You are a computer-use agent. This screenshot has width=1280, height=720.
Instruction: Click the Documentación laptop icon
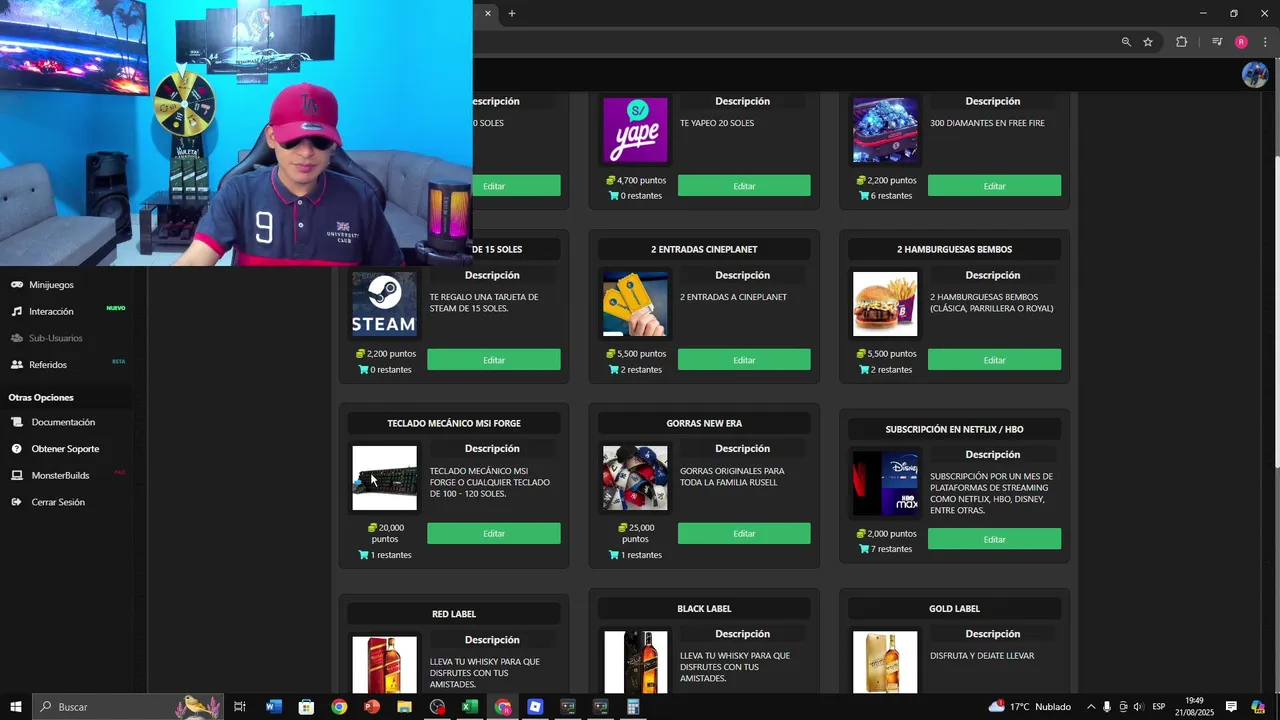pos(17,422)
